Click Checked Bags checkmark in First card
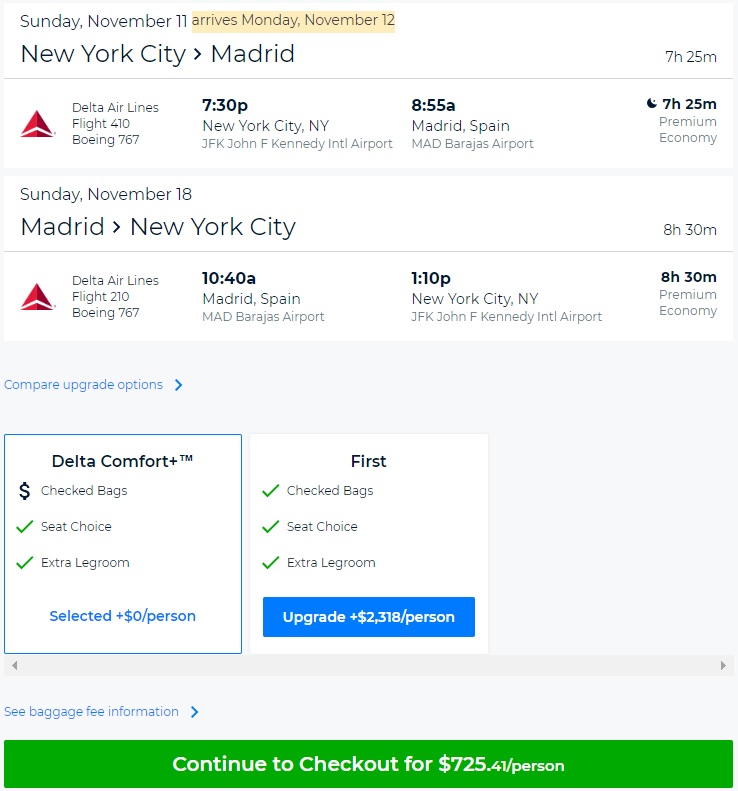This screenshot has height=791, width=738. pos(270,491)
